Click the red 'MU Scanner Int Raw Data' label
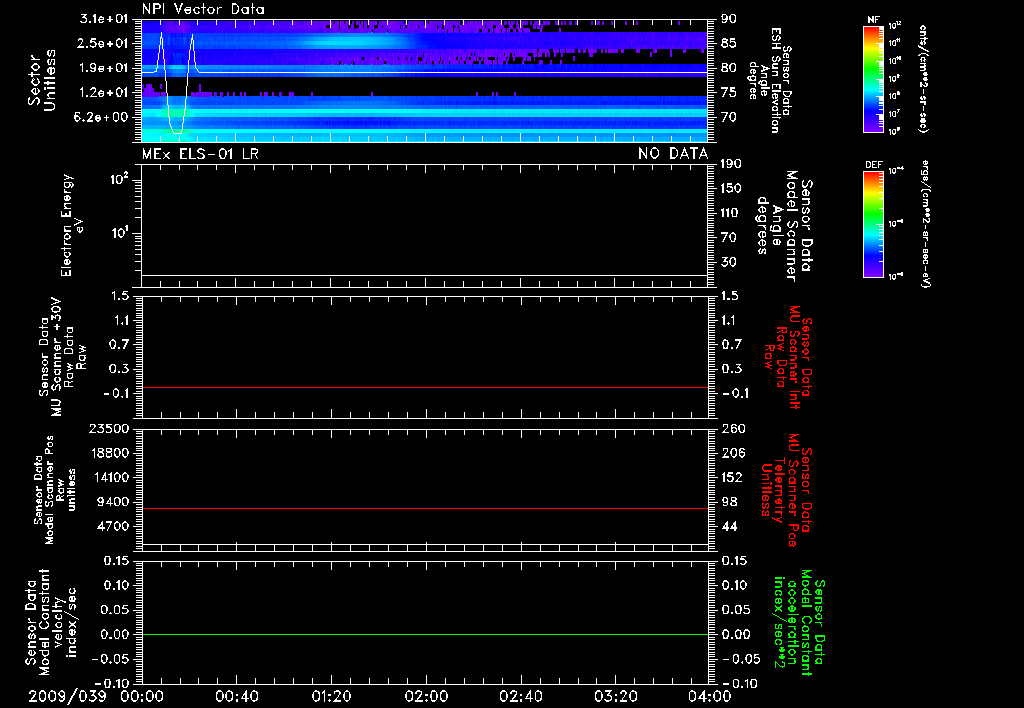 [788, 357]
